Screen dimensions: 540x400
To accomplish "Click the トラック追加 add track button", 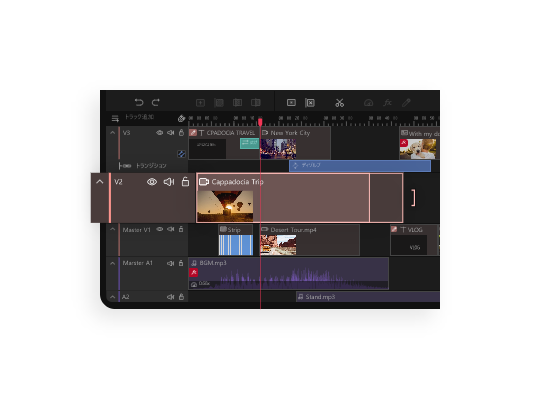I will point(139,117).
